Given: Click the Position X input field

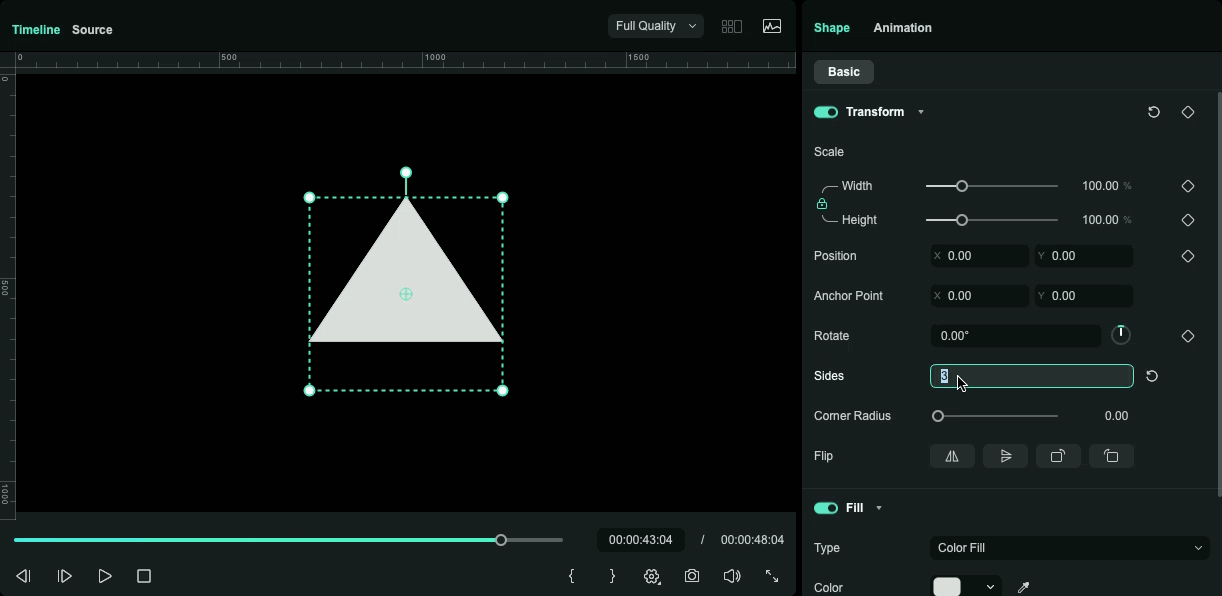Looking at the screenshot, I should (979, 256).
